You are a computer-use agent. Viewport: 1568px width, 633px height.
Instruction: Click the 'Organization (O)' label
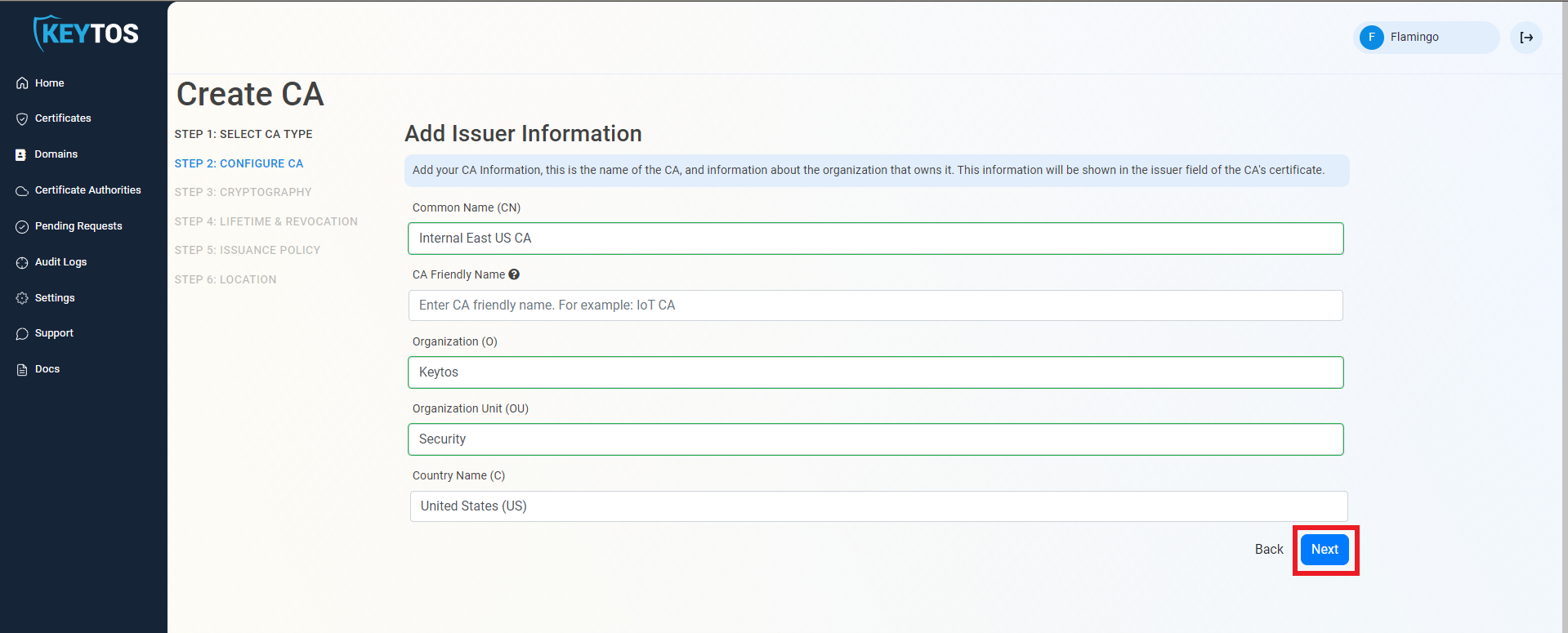point(455,341)
